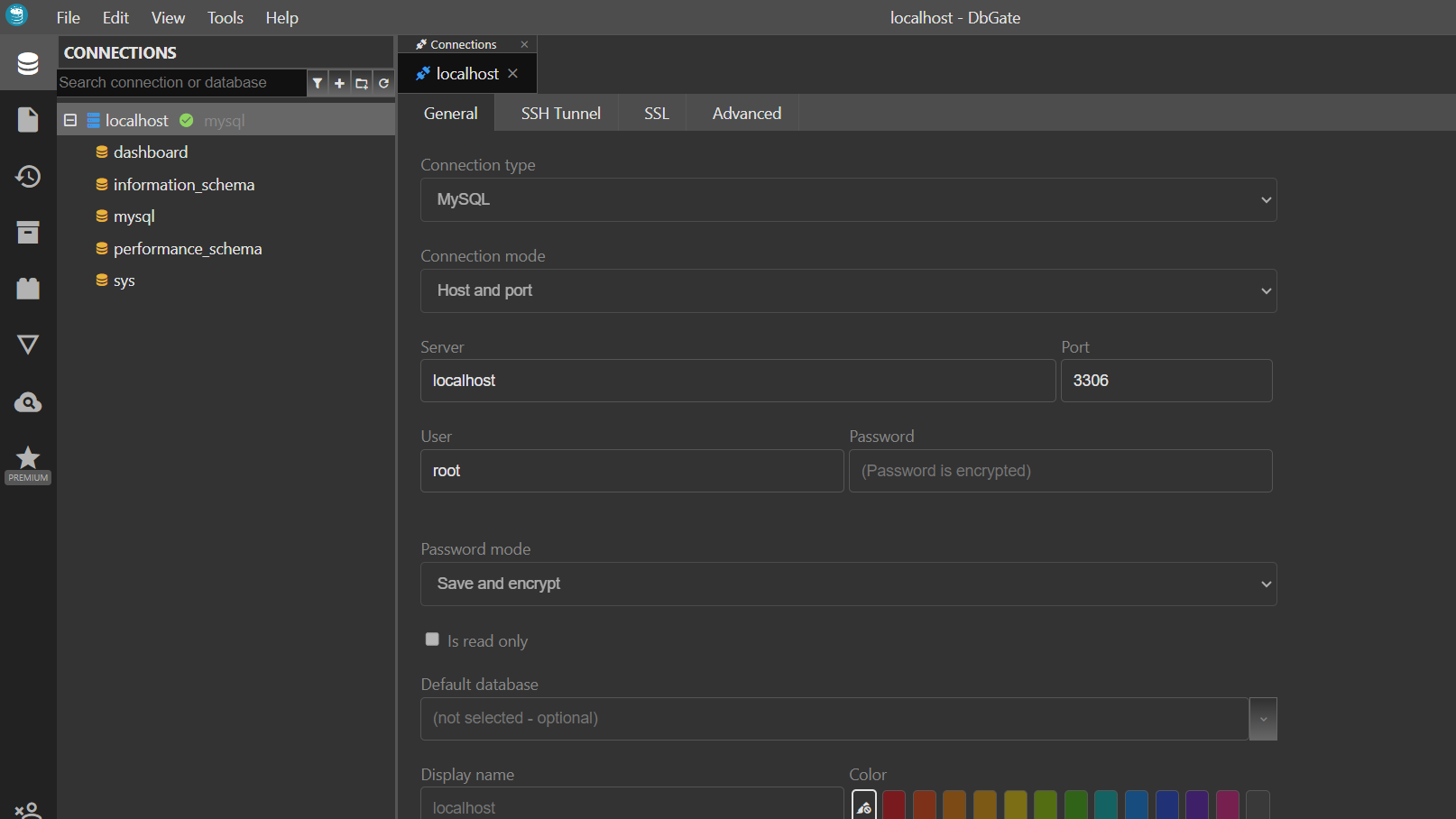1456x819 pixels.
Task: Click the add connection folder icon
Action: (x=362, y=83)
